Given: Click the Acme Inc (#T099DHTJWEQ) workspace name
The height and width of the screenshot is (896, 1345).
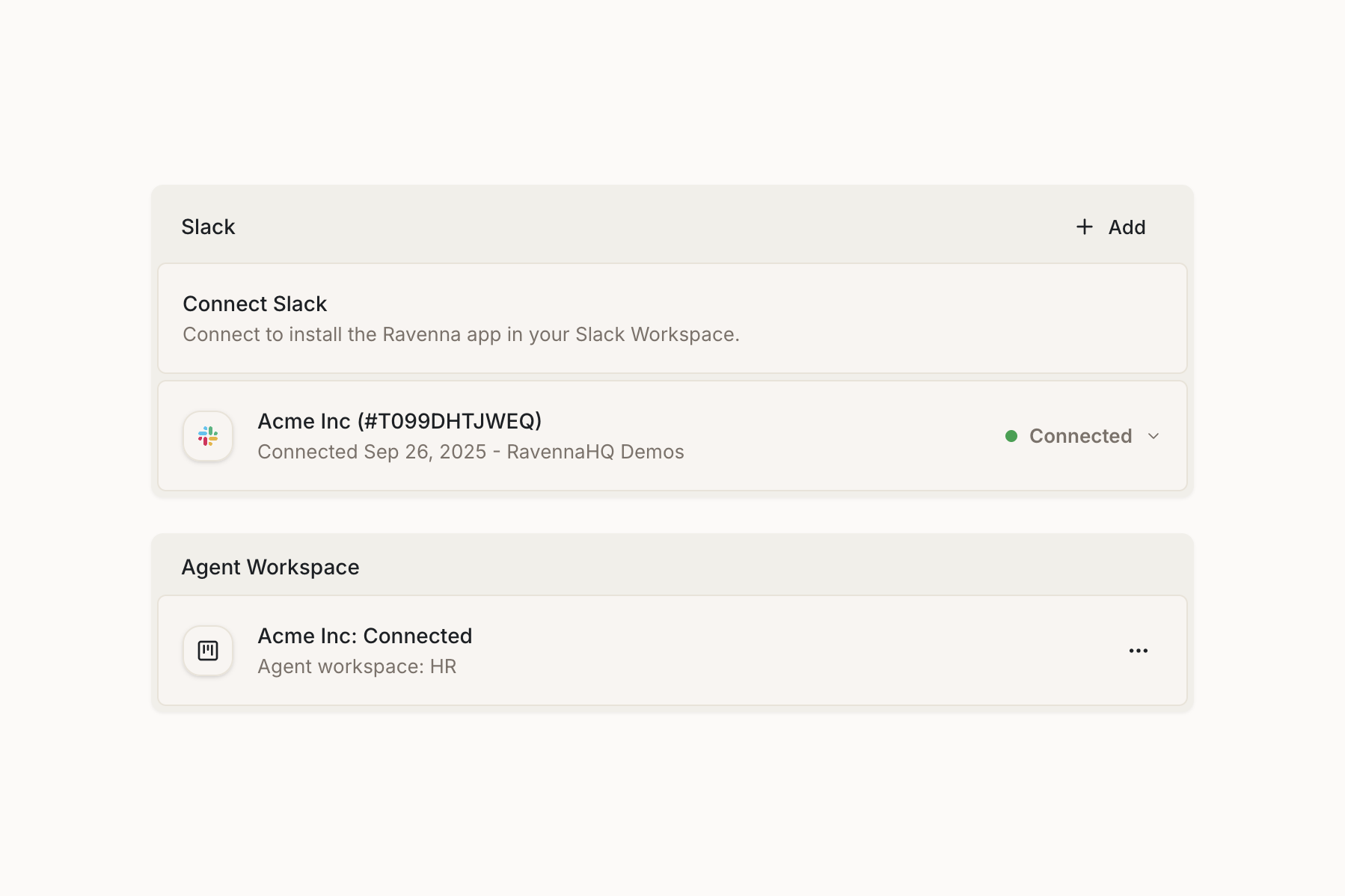Looking at the screenshot, I should (x=399, y=421).
